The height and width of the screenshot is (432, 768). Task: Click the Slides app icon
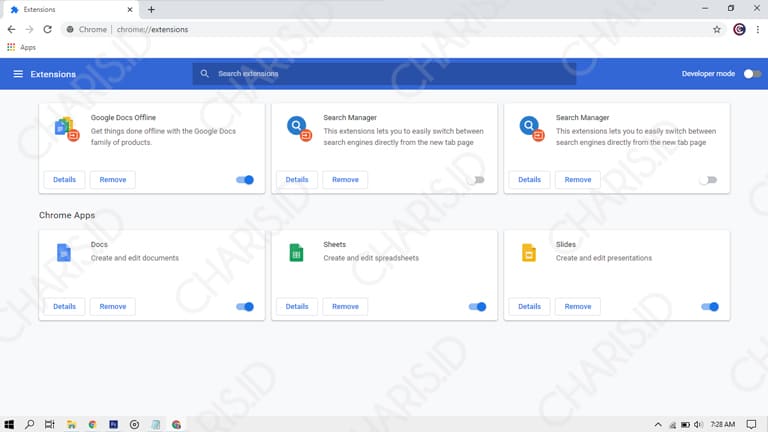pyautogui.click(x=528, y=253)
